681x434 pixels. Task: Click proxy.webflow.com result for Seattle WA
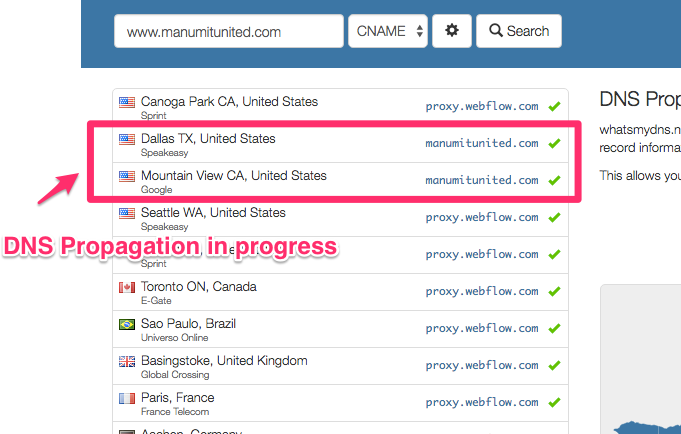[x=482, y=217]
